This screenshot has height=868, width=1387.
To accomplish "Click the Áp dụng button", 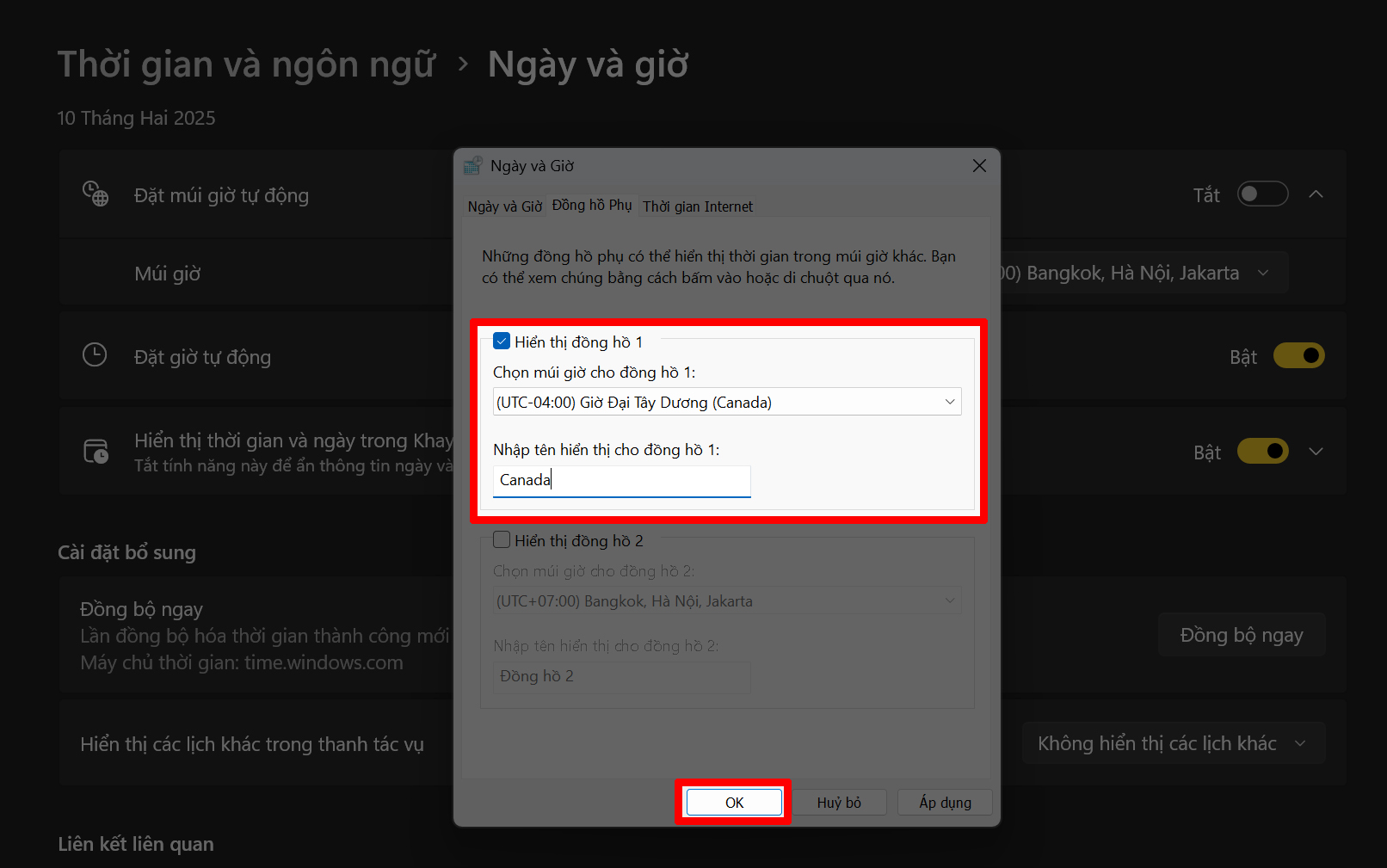I will point(945,803).
